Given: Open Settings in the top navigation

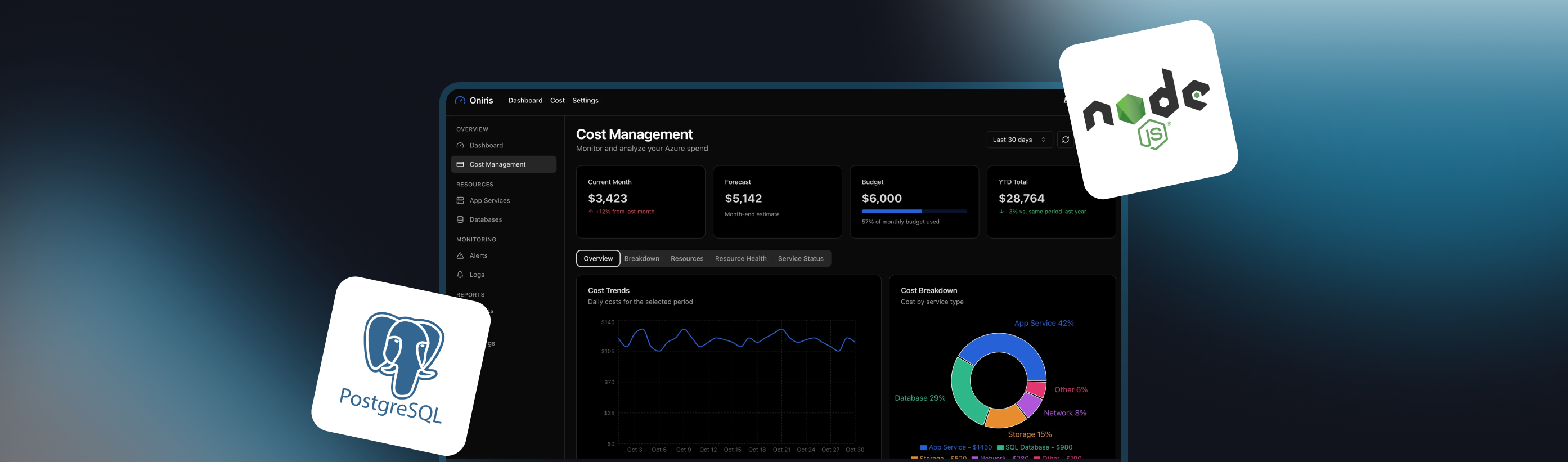Looking at the screenshot, I should coord(585,100).
